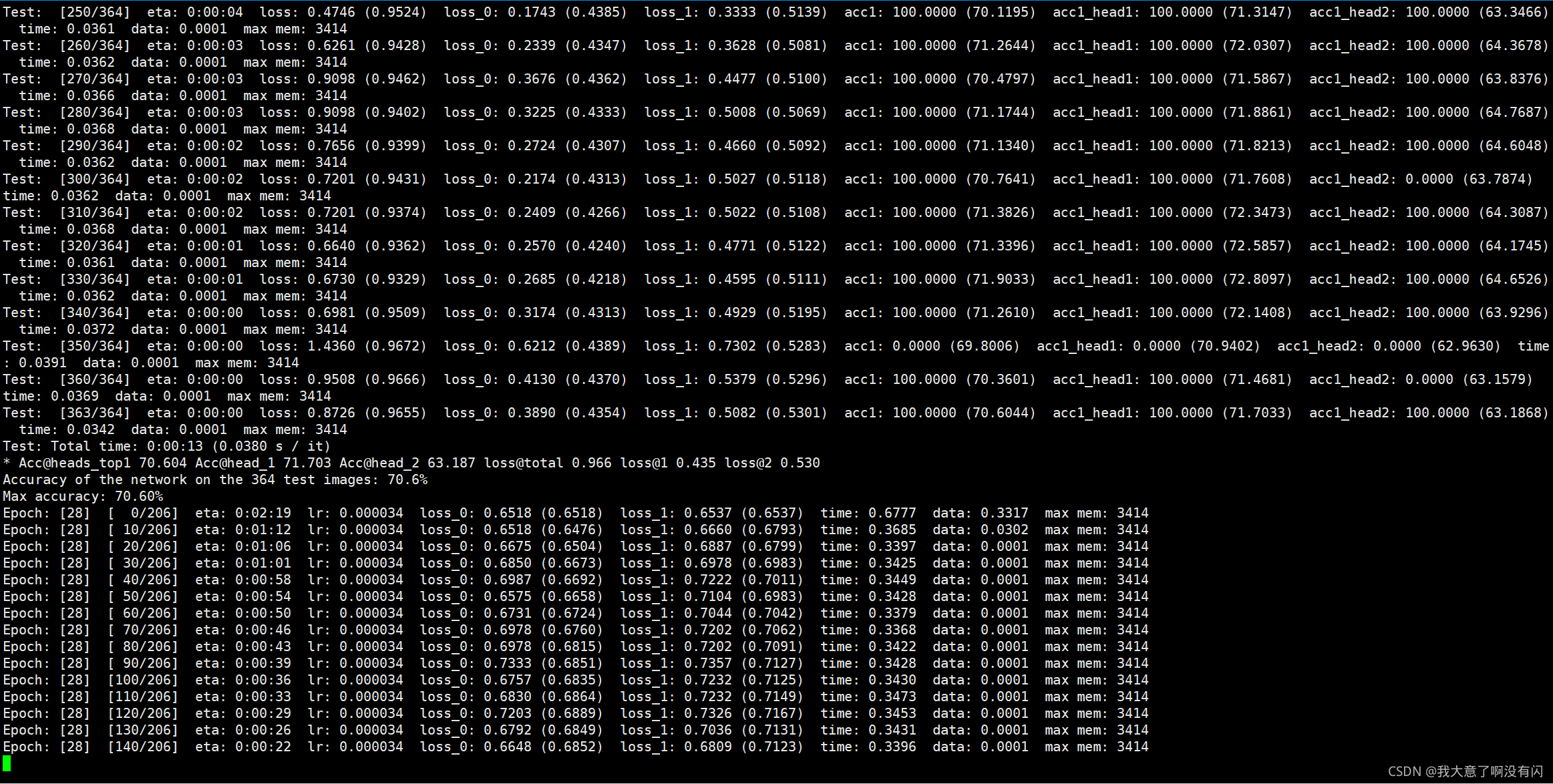
Task: Click 'loss_1: 0.3333 (0.5139)' value
Action: click(736, 12)
